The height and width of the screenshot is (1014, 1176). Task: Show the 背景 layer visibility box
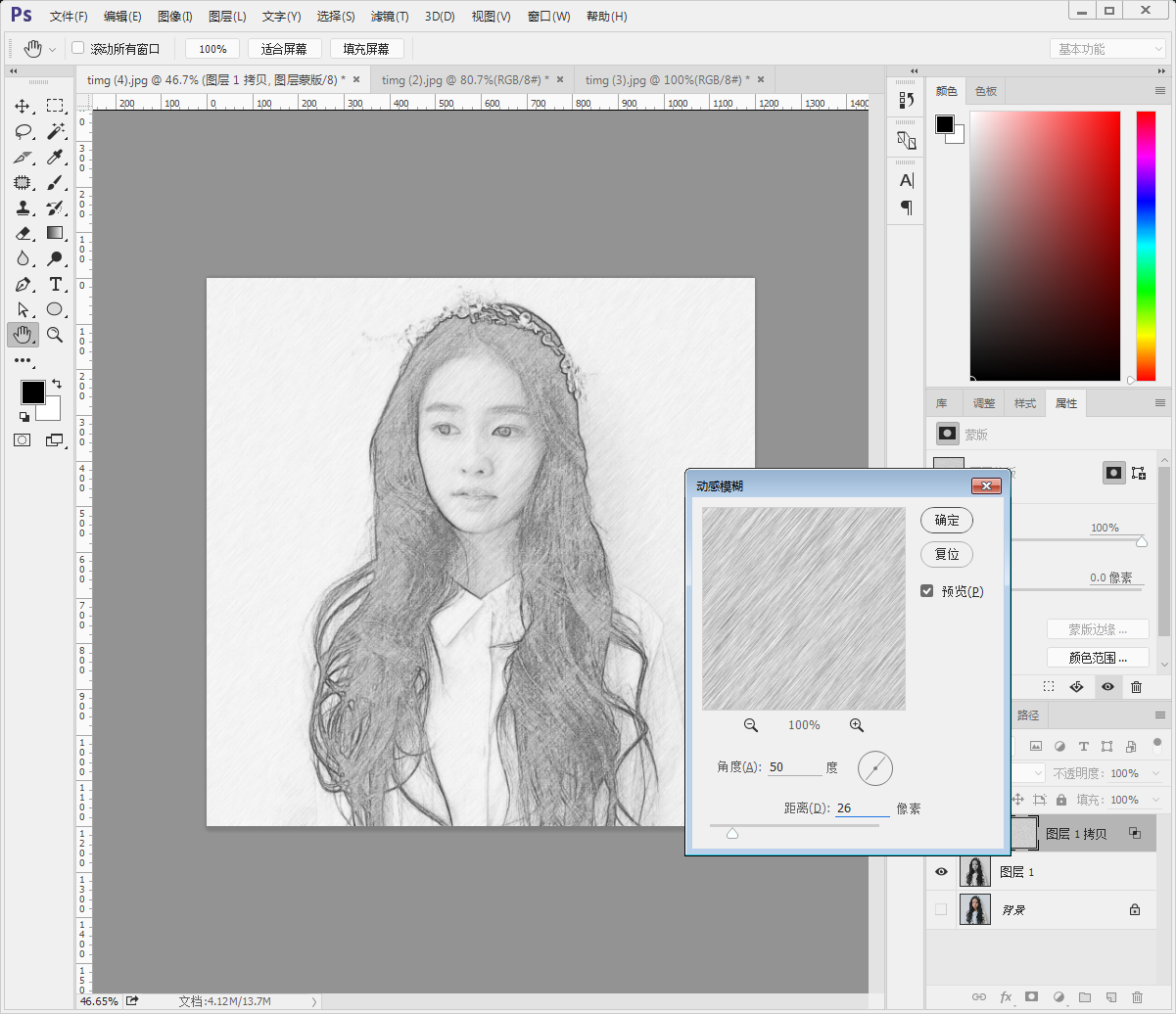941,909
